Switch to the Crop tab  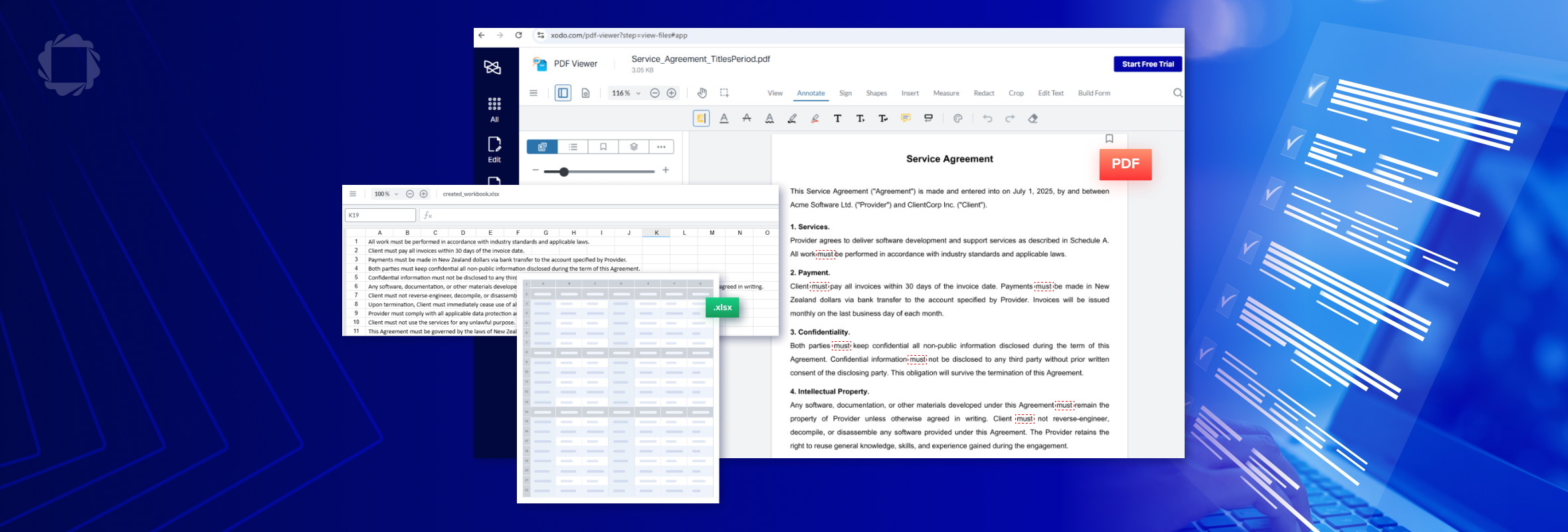pyautogui.click(x=1016, y=93)
